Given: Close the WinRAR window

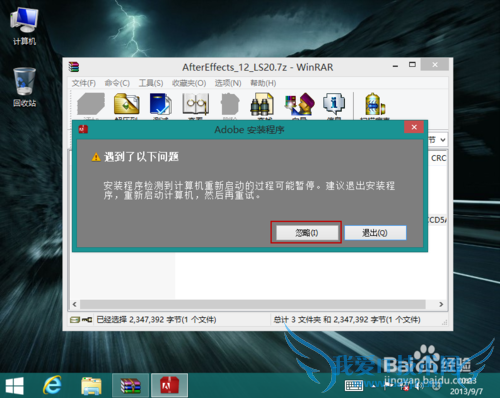Looking at the screenshot, I should [435, 65].
